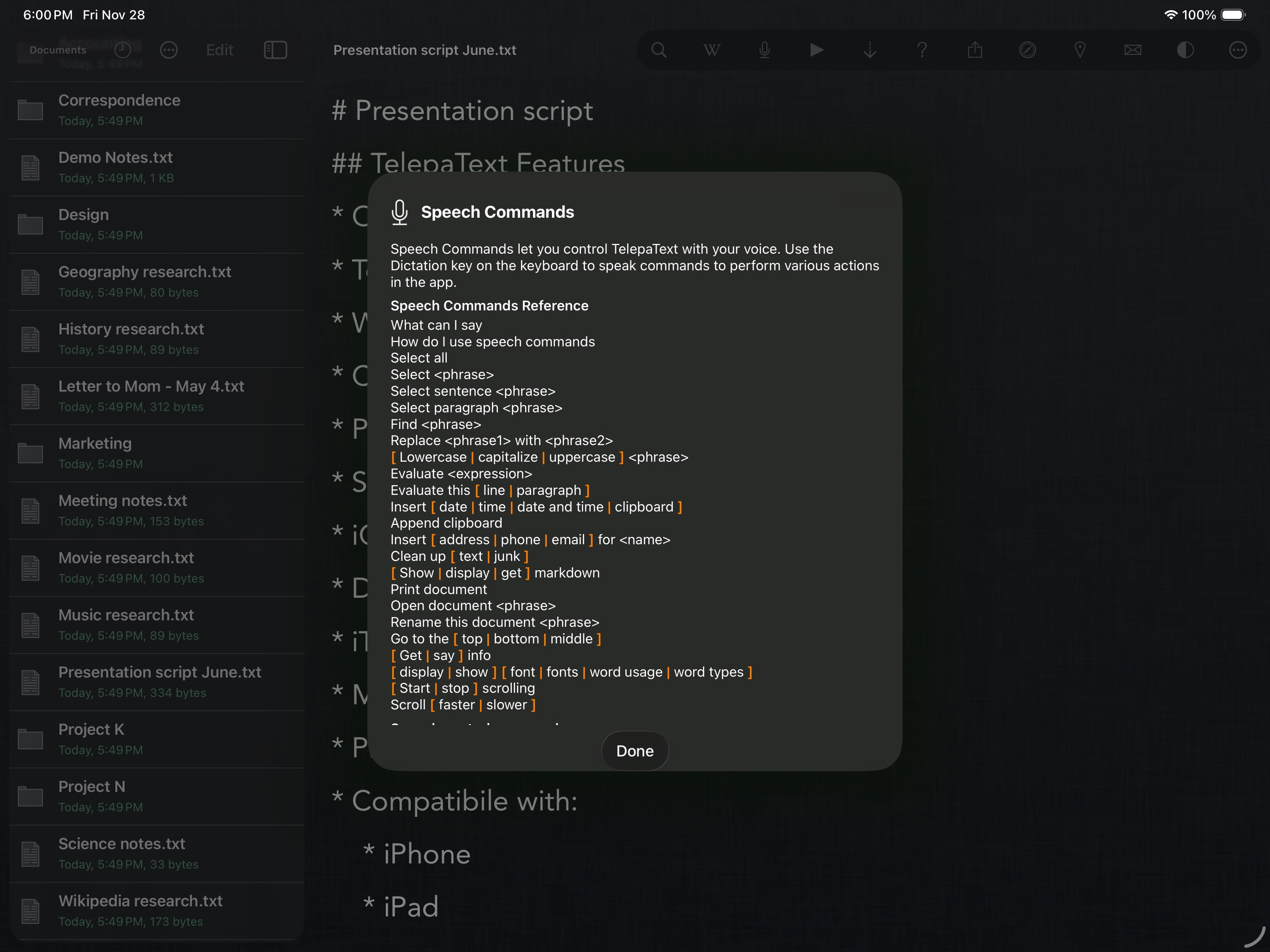This screenshot has height=952, width=1270.
Task: Open Movie research.txt
Action: coord(157,567)
